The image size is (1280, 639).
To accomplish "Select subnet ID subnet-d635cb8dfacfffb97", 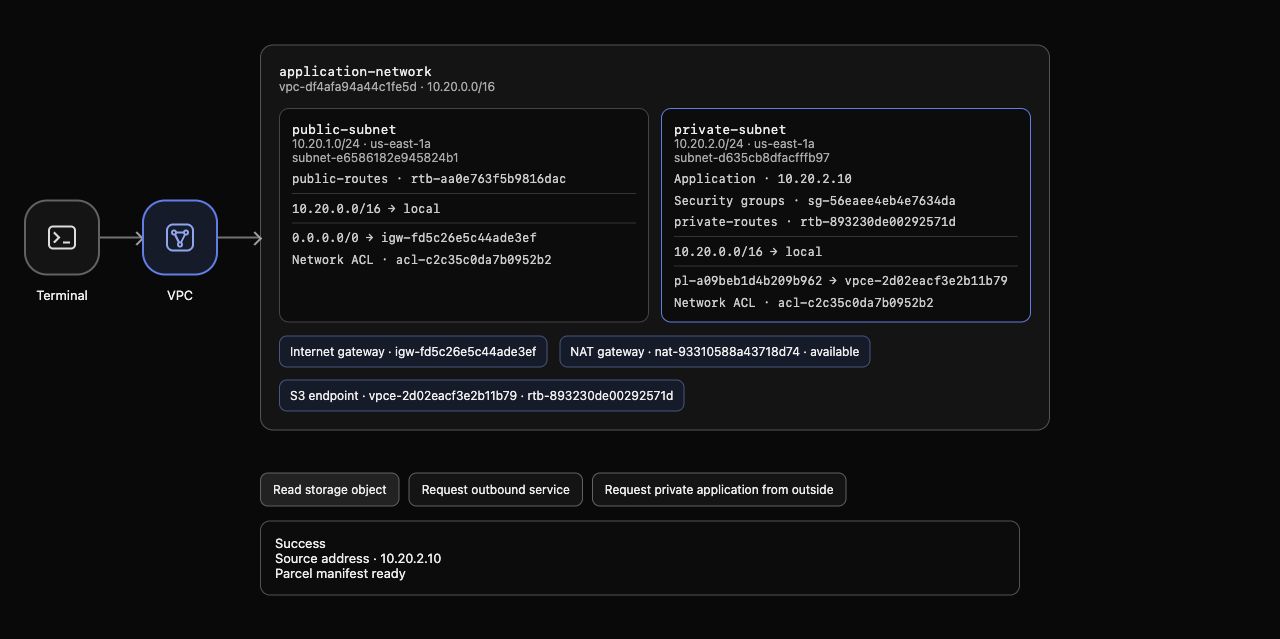I will 752,158.
